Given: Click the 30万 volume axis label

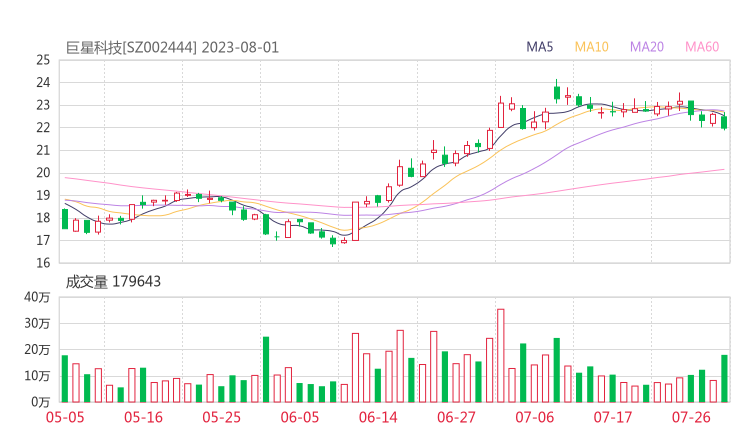Looking at the screenshot, I should pos(37,323).
